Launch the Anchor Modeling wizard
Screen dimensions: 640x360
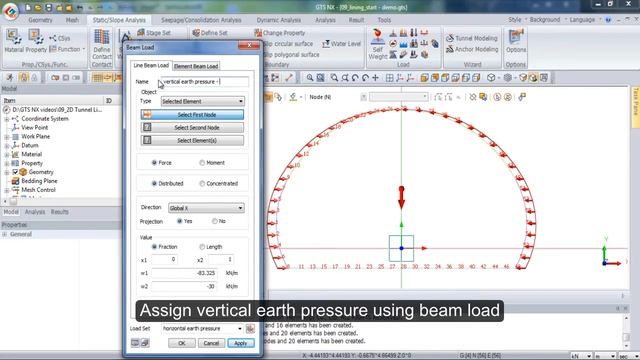472,49
